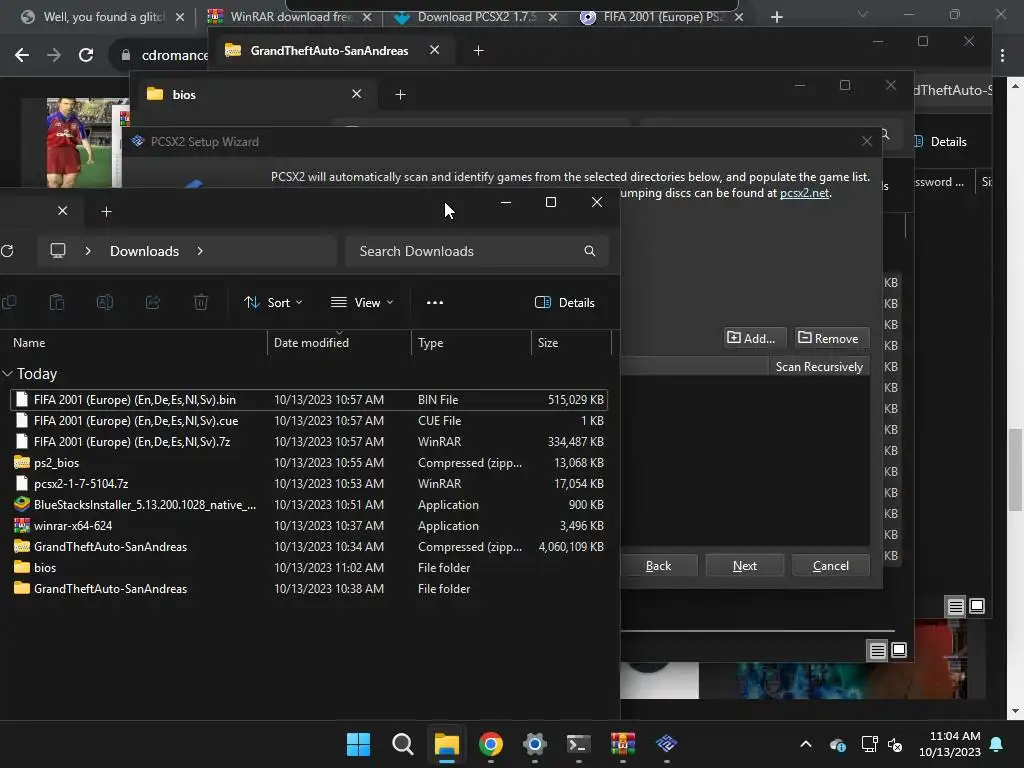This screenshot has height=768, width=1024.
Task: Sort by the Size column header
Action: [571, 342]
